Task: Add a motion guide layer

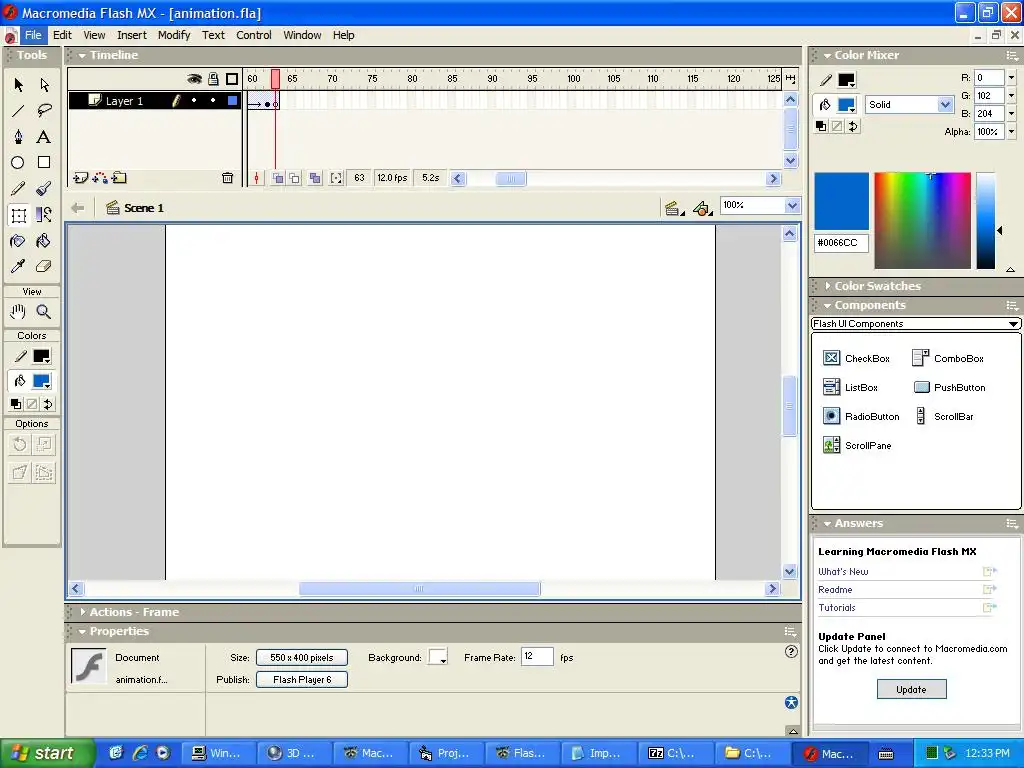Action: click(x=100, y=178)
